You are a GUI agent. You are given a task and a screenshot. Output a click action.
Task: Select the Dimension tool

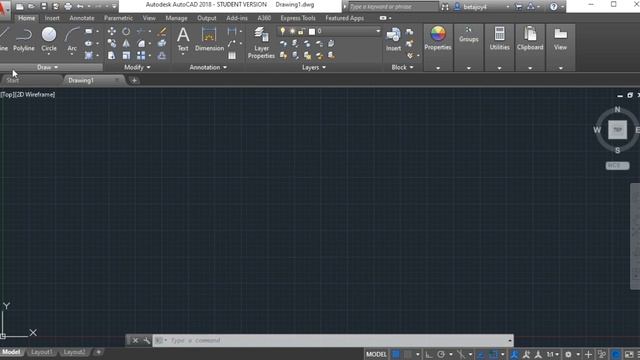point(209,40)
